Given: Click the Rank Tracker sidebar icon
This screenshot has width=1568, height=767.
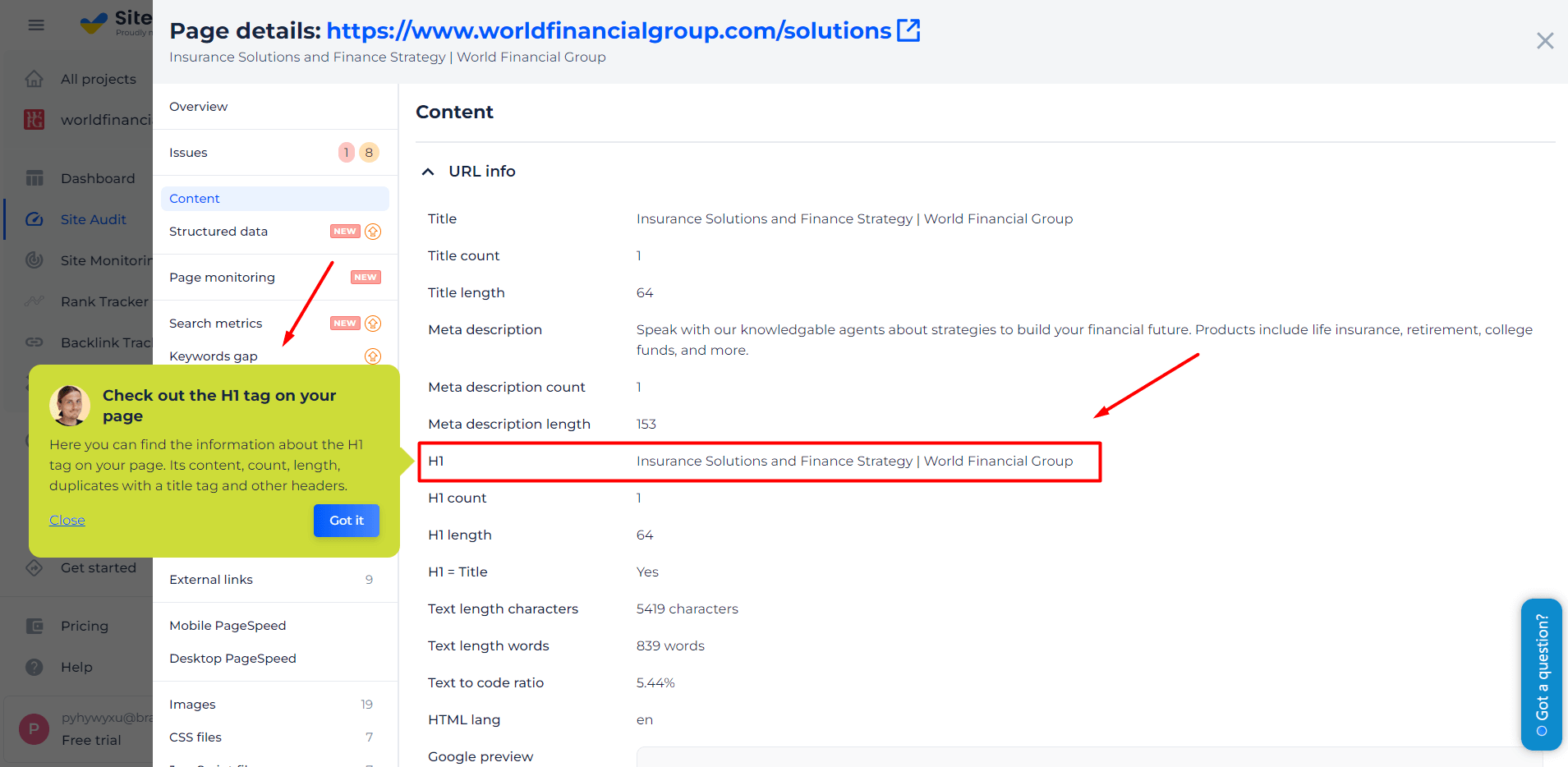Looking at the screenshot, I should [x=34, y=301].
